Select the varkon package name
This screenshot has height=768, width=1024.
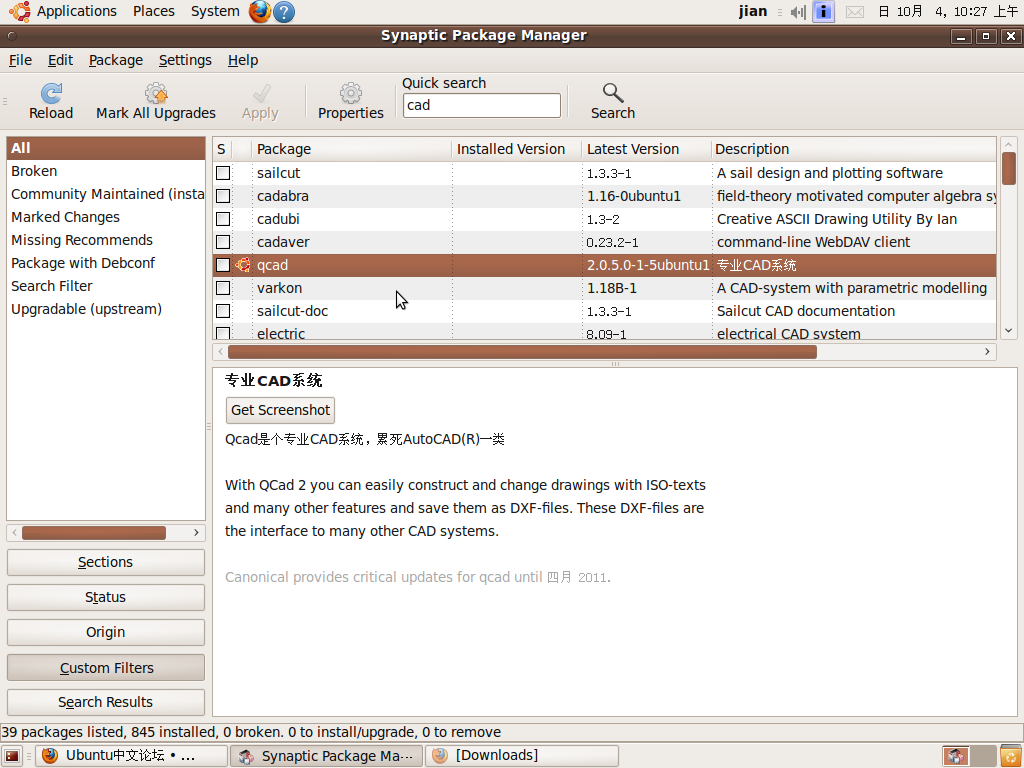coord(280,288)
